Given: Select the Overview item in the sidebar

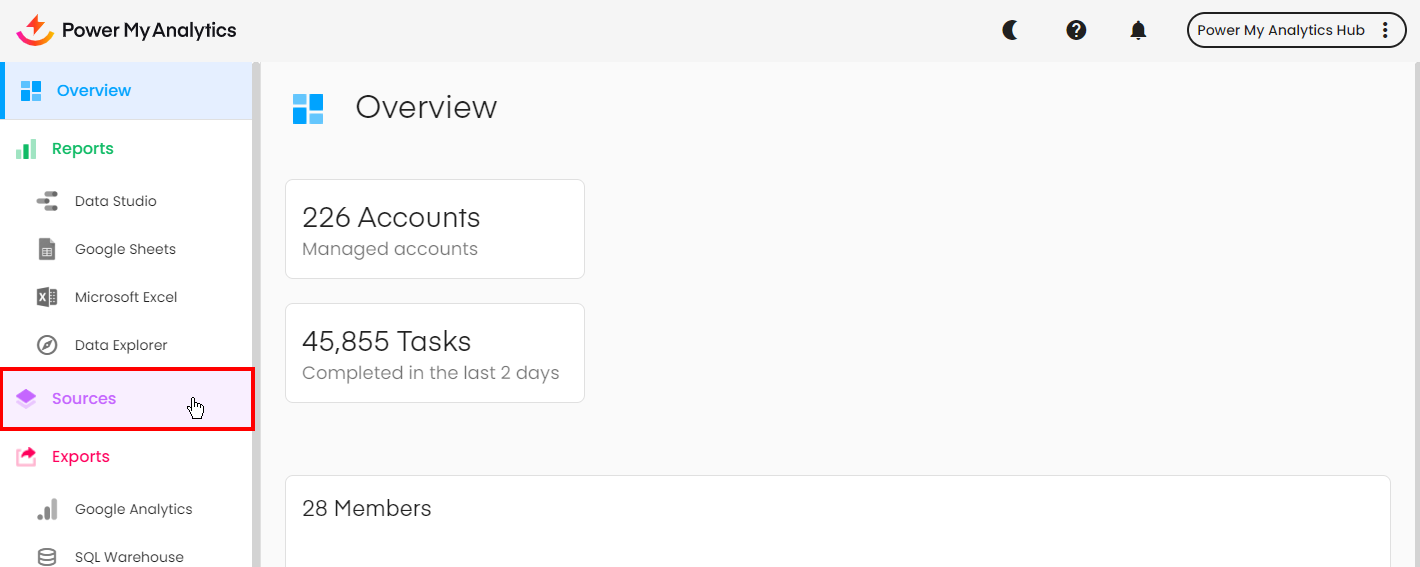Looking at the screenshot, I should tap(94, 91).
